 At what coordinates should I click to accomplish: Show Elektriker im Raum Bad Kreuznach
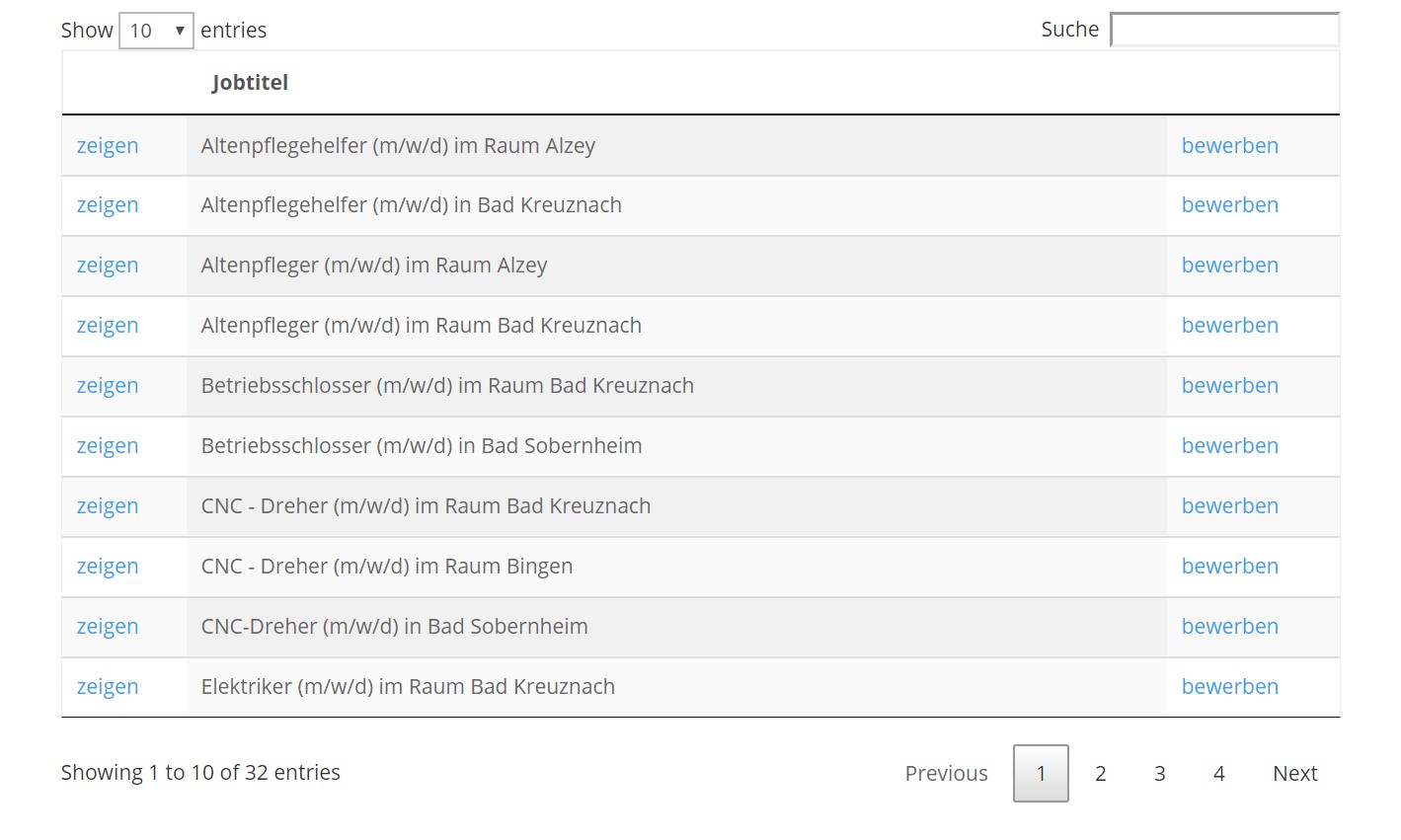pos(108,687)
